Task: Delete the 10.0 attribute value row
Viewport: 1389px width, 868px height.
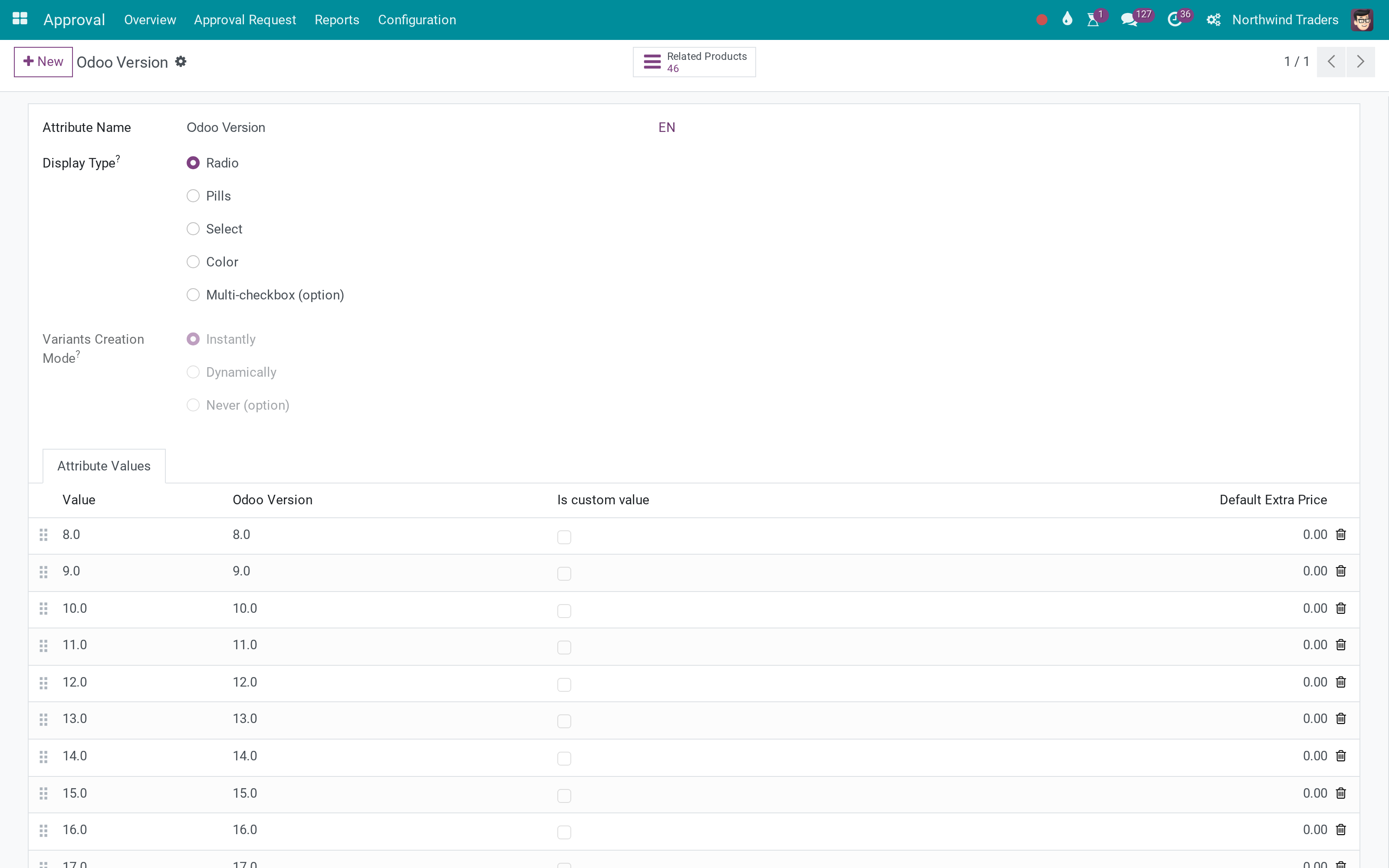Action: (x=1341, y=608)
